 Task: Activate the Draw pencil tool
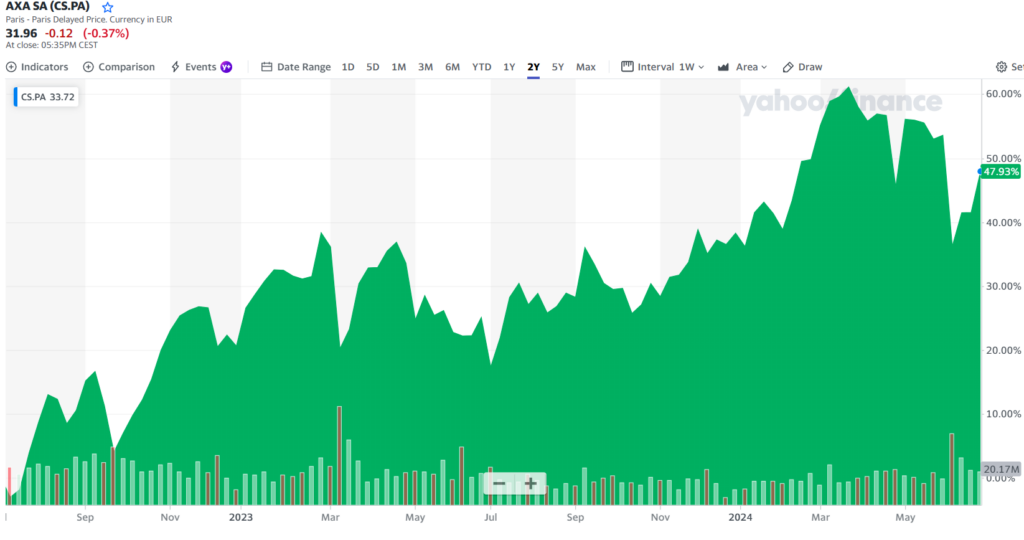click(802, 67)
